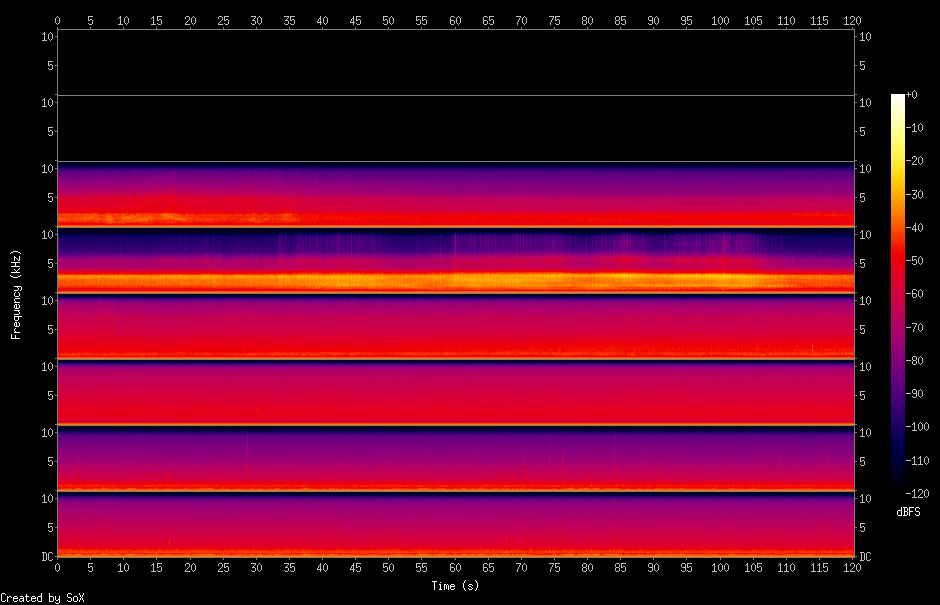Click the DC label on right axis
The width and height of the screenshot is (940, 605).
click(866, 556)
